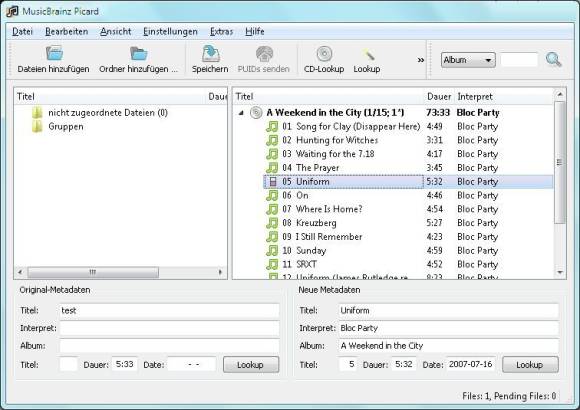Click the Interpret column header
The height and width of the screenshot is (410, 580).
(504, 97)
